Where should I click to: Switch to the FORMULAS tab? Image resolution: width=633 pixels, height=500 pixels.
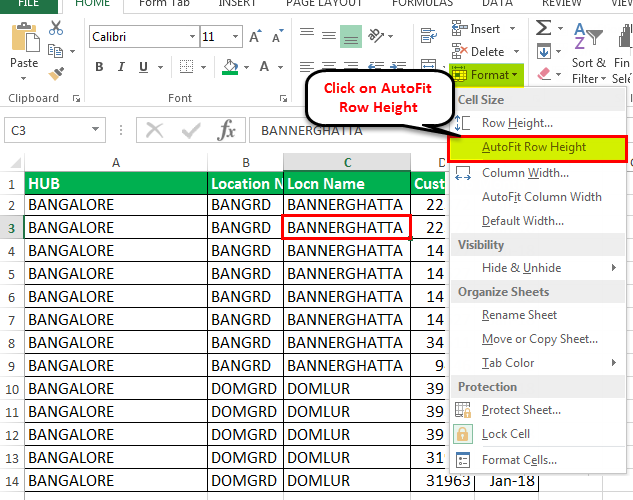(422, 4)
